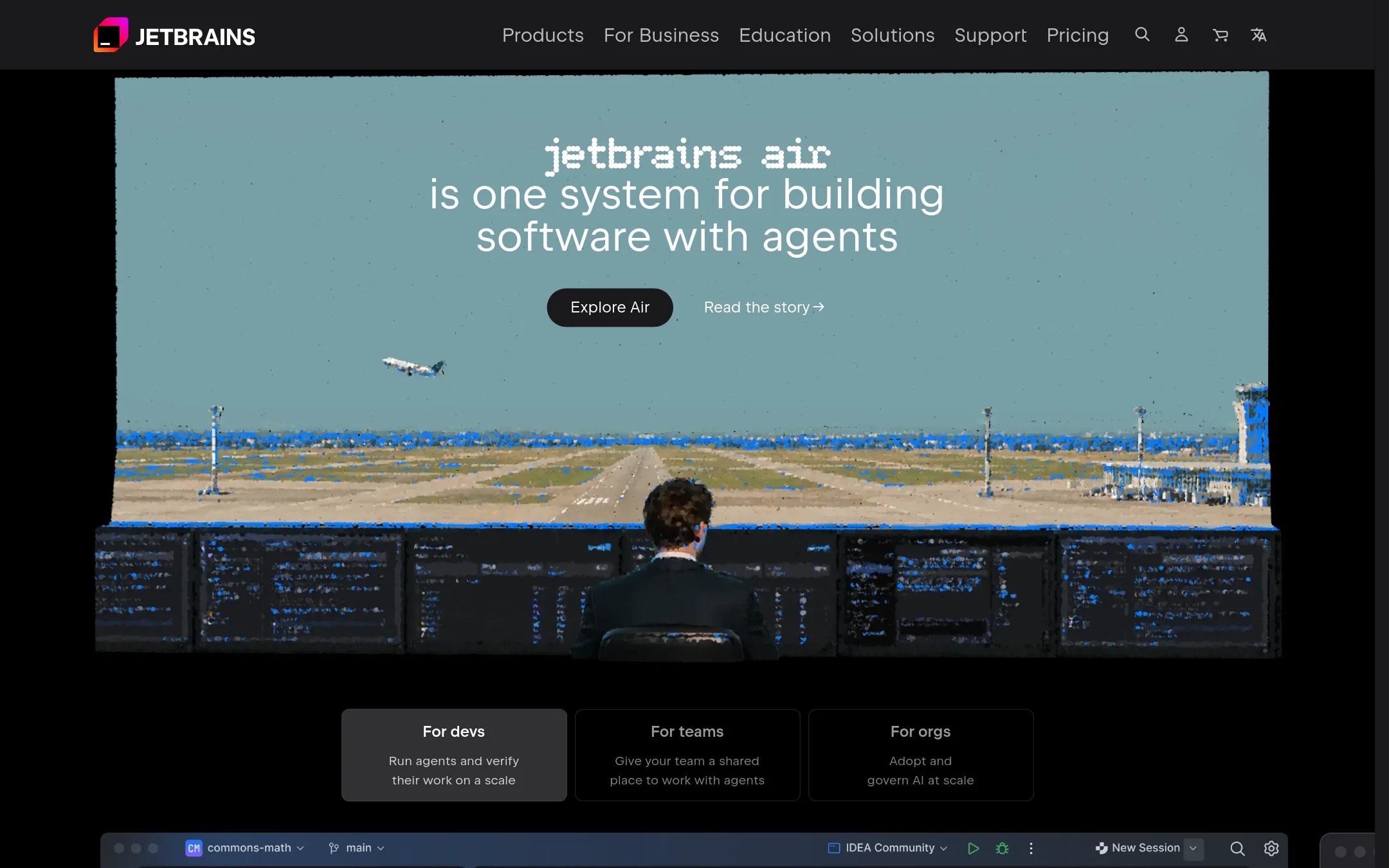Open the For Business menu
Image resolution: width=1389 pixels, height=868 pixels.
(x=661, y=35)
